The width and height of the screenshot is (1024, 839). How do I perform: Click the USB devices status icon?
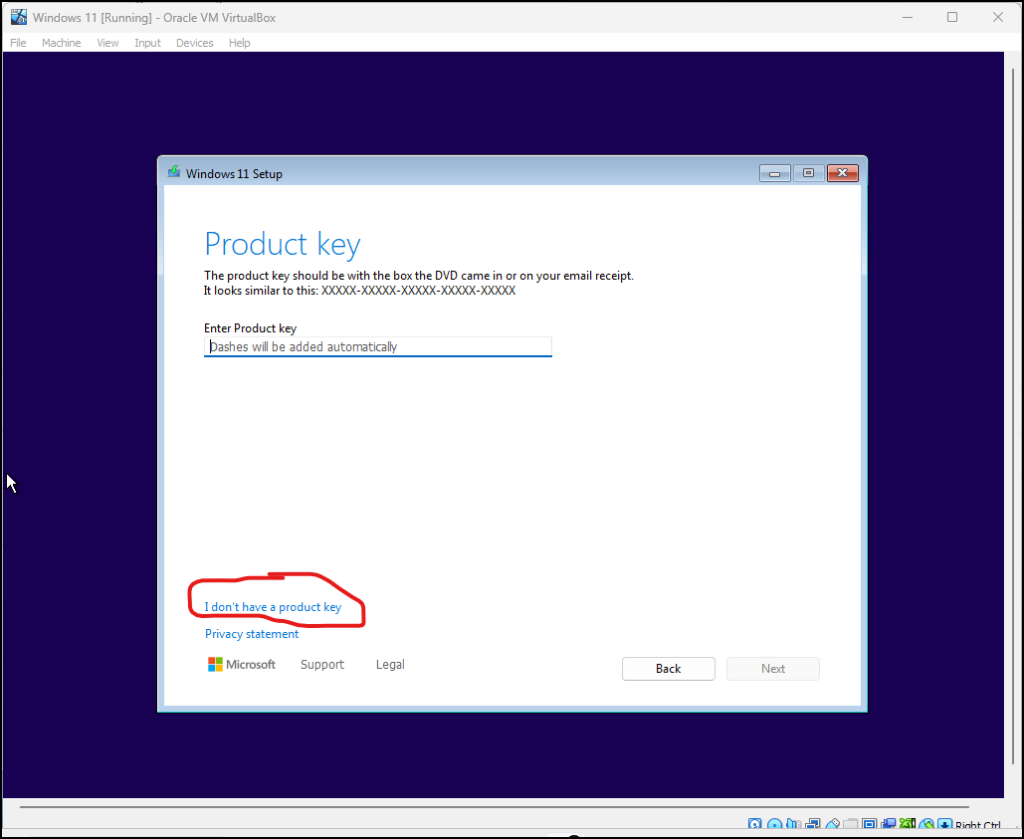[x=833, y=825]
